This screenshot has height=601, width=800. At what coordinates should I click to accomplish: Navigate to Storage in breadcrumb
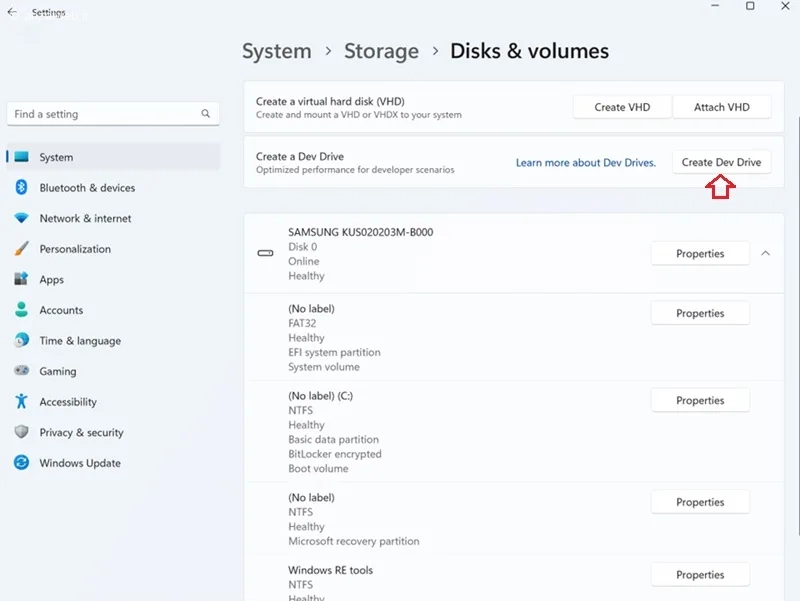381,51
